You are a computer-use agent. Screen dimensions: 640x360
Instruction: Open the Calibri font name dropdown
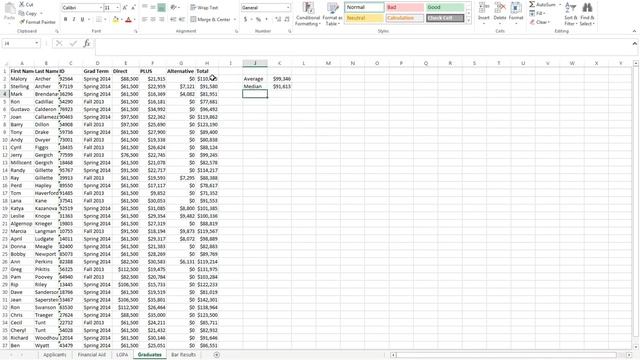click(x=100, y=8)
